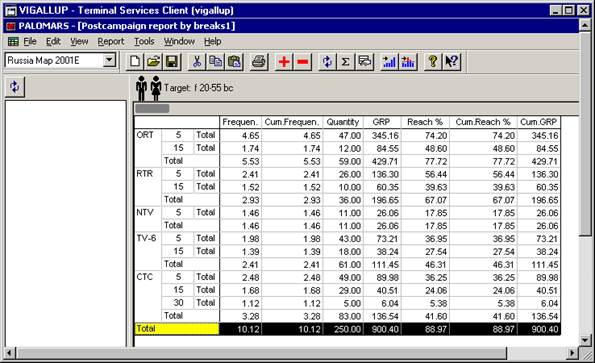Open the Tools menu
This screenshot has width=595, height=363.
(144, 41)
